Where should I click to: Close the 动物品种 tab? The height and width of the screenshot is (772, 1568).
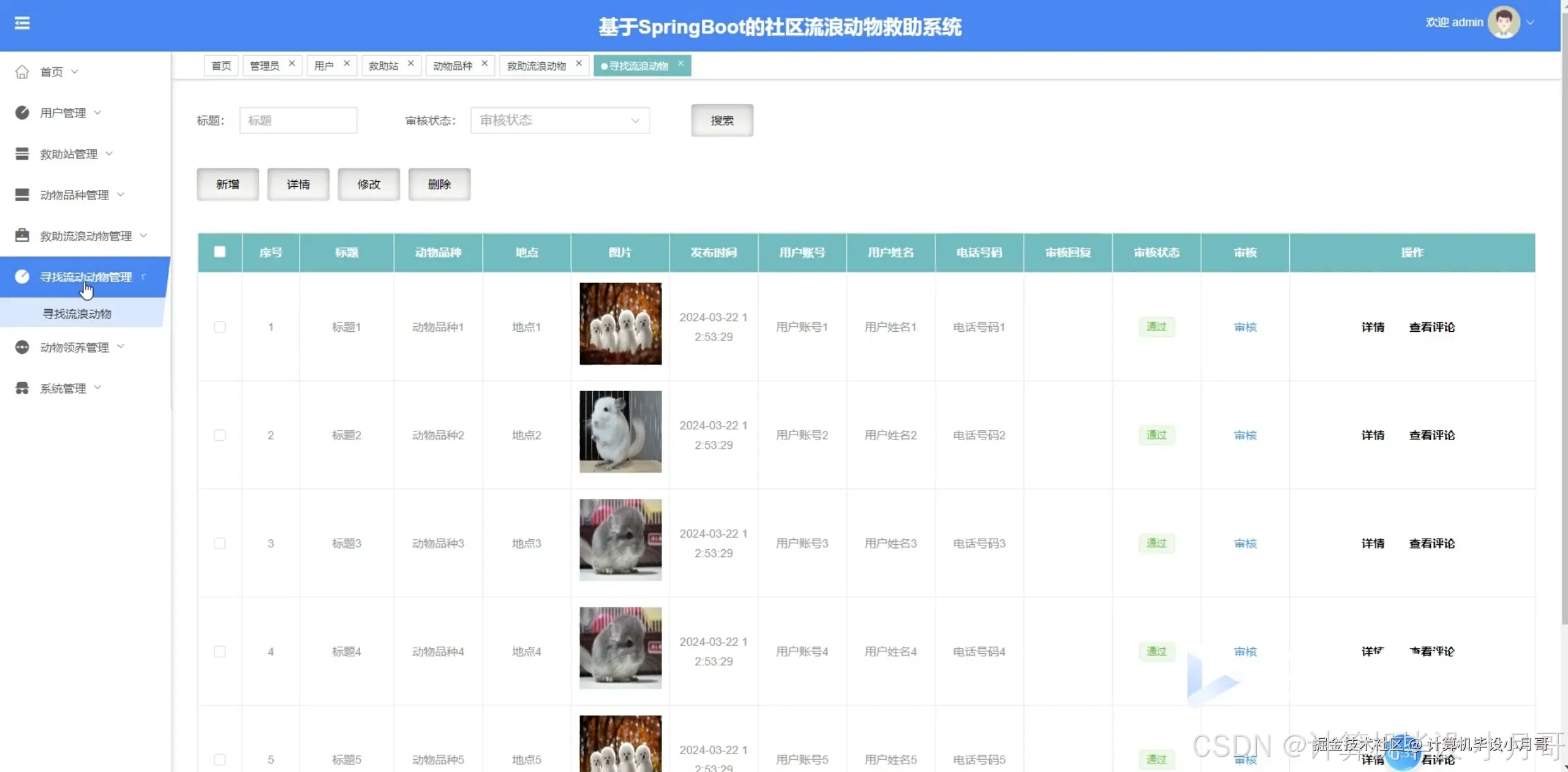(484, 63)
